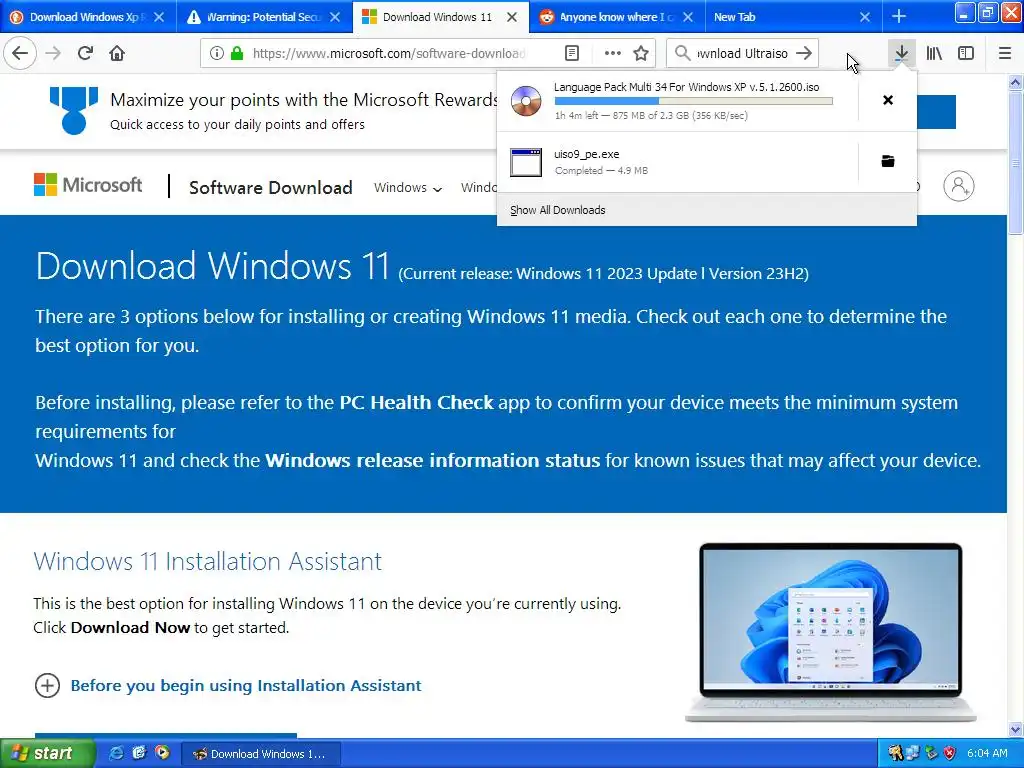The image size is (1024, 768).
Task: Click the uiso9_pe.exe download name
Action: [x=586, y=154]
